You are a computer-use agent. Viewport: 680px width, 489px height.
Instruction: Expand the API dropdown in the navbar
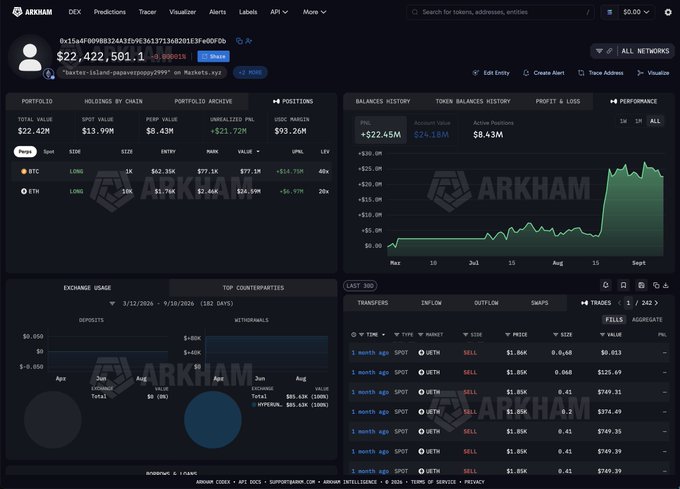(x=279, y=12)
